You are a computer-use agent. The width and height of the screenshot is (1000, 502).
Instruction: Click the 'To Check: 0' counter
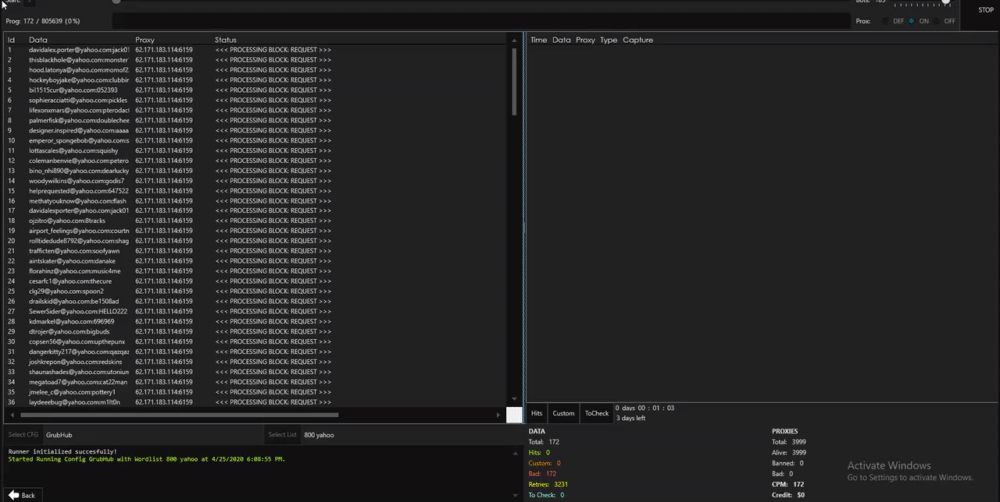point(546,495)
